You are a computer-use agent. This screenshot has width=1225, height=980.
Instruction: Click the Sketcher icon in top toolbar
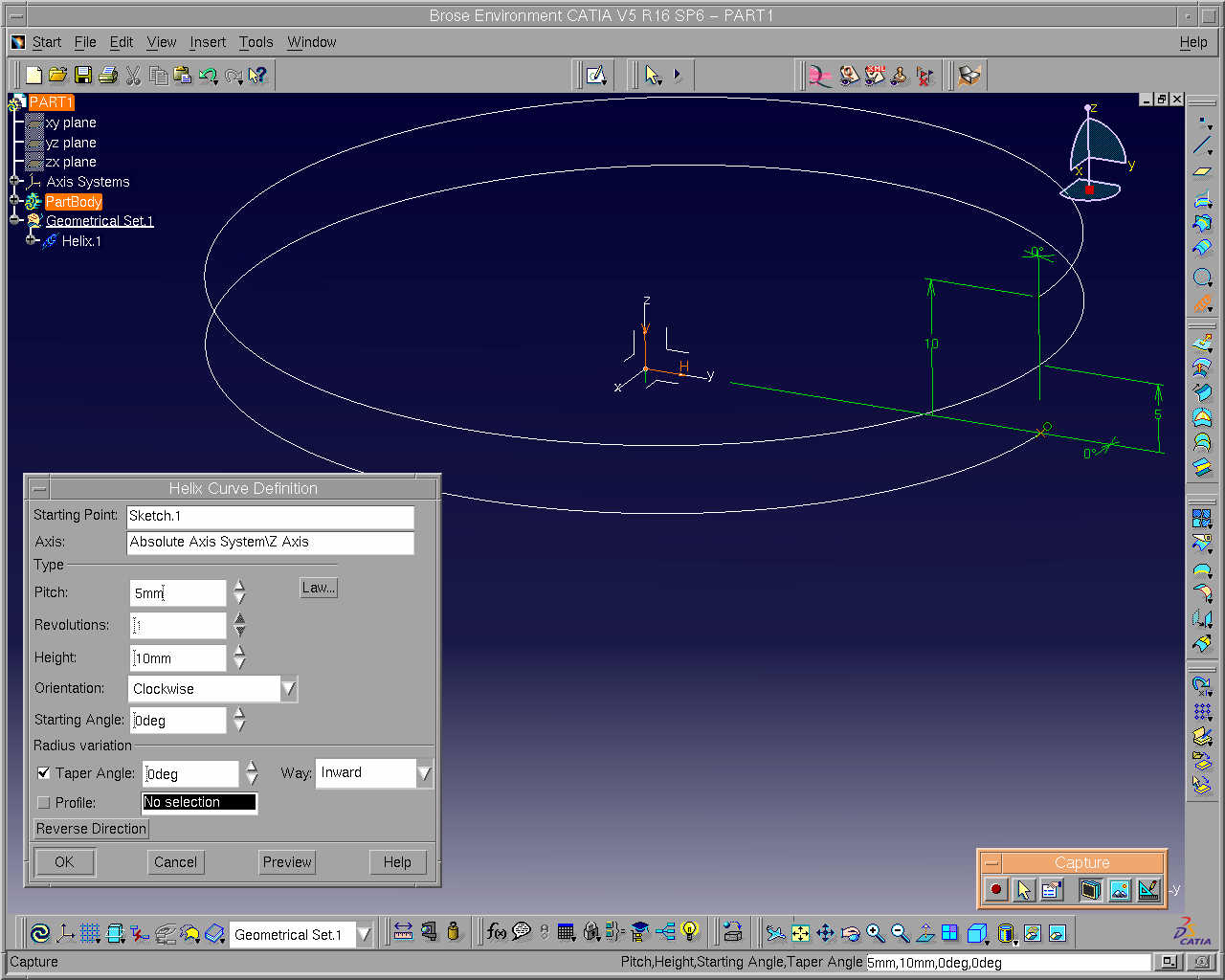coord(596,75)
